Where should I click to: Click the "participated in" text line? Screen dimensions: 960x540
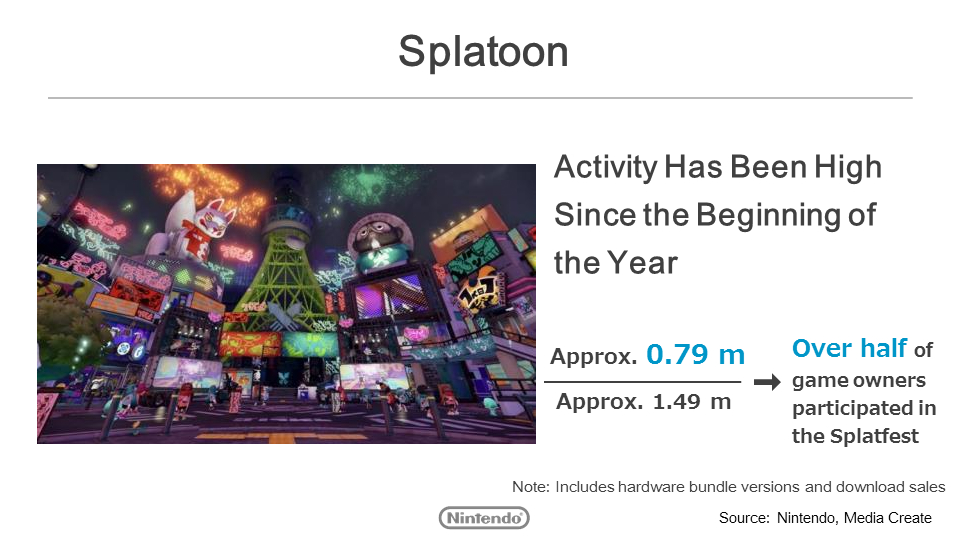[864, 408]
